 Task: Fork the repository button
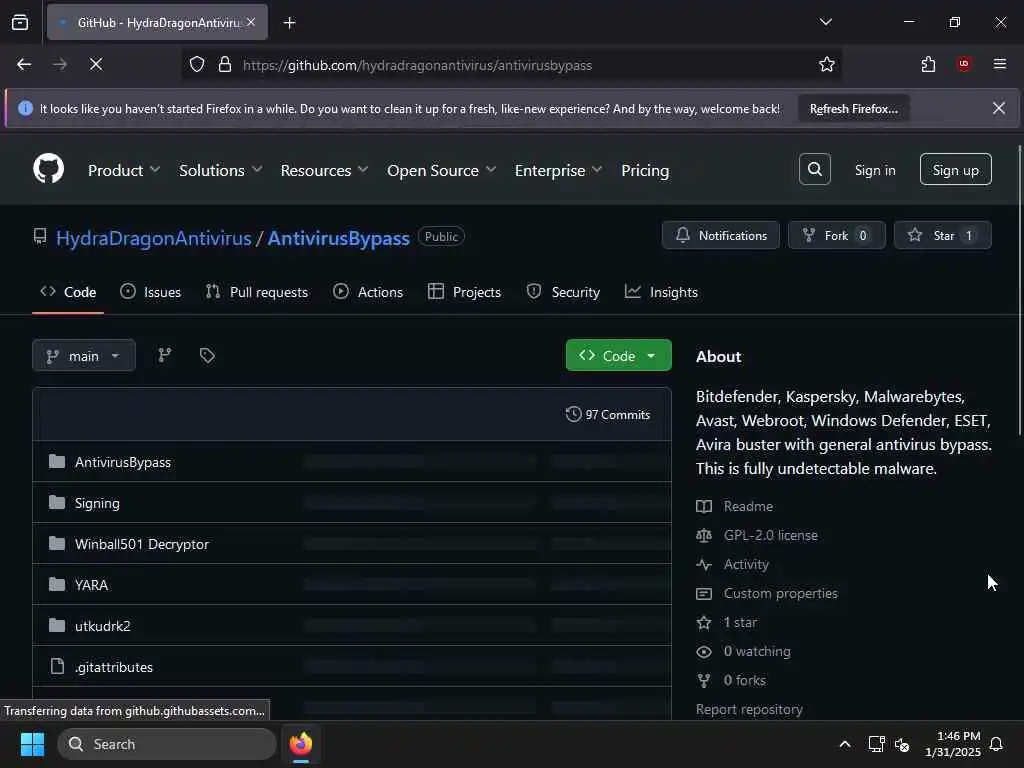point(837,235)
